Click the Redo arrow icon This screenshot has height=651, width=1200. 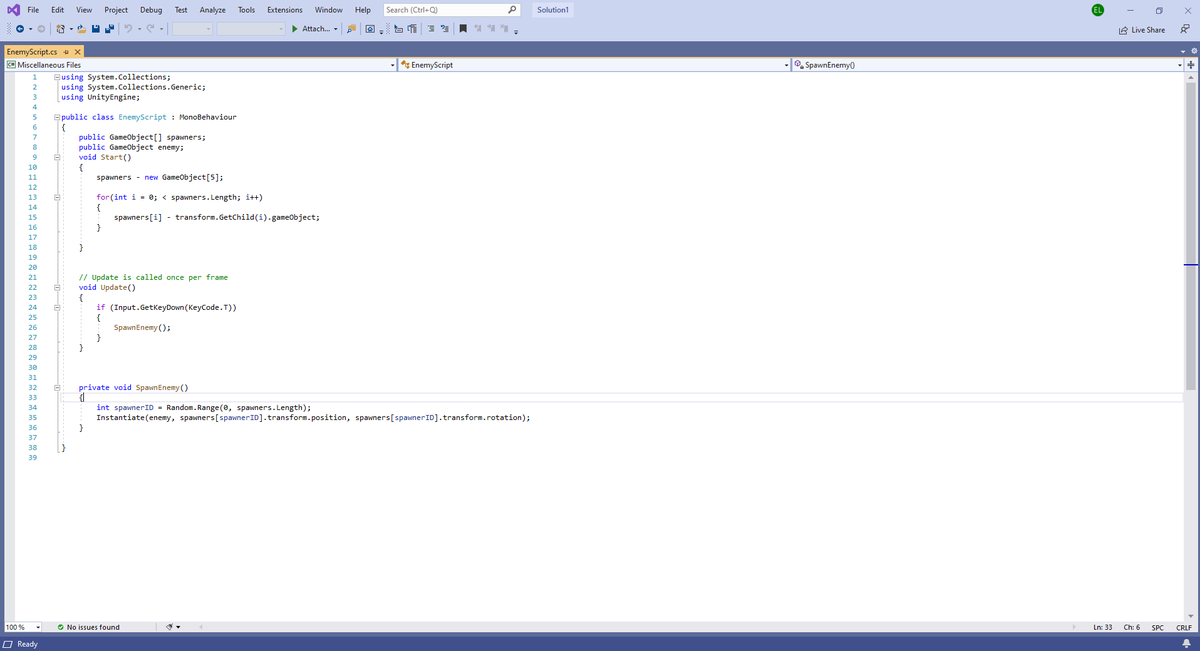(150, 29)
